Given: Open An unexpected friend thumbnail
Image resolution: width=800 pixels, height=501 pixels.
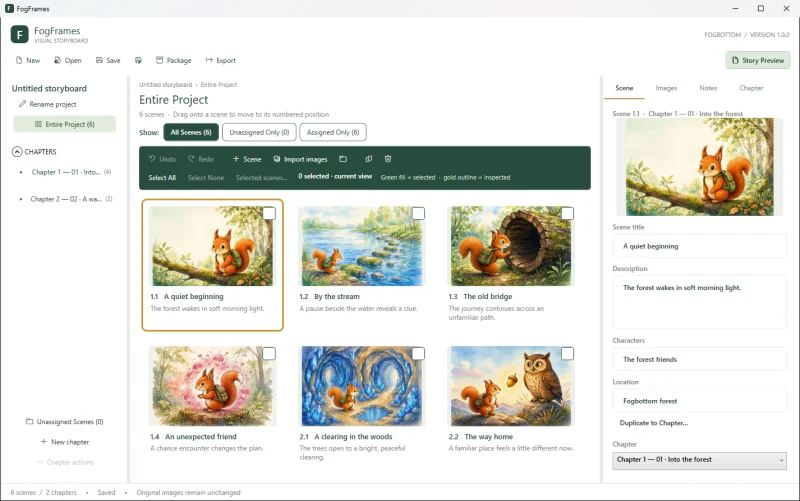Looking at the screenshot, I should click(212, 386).
